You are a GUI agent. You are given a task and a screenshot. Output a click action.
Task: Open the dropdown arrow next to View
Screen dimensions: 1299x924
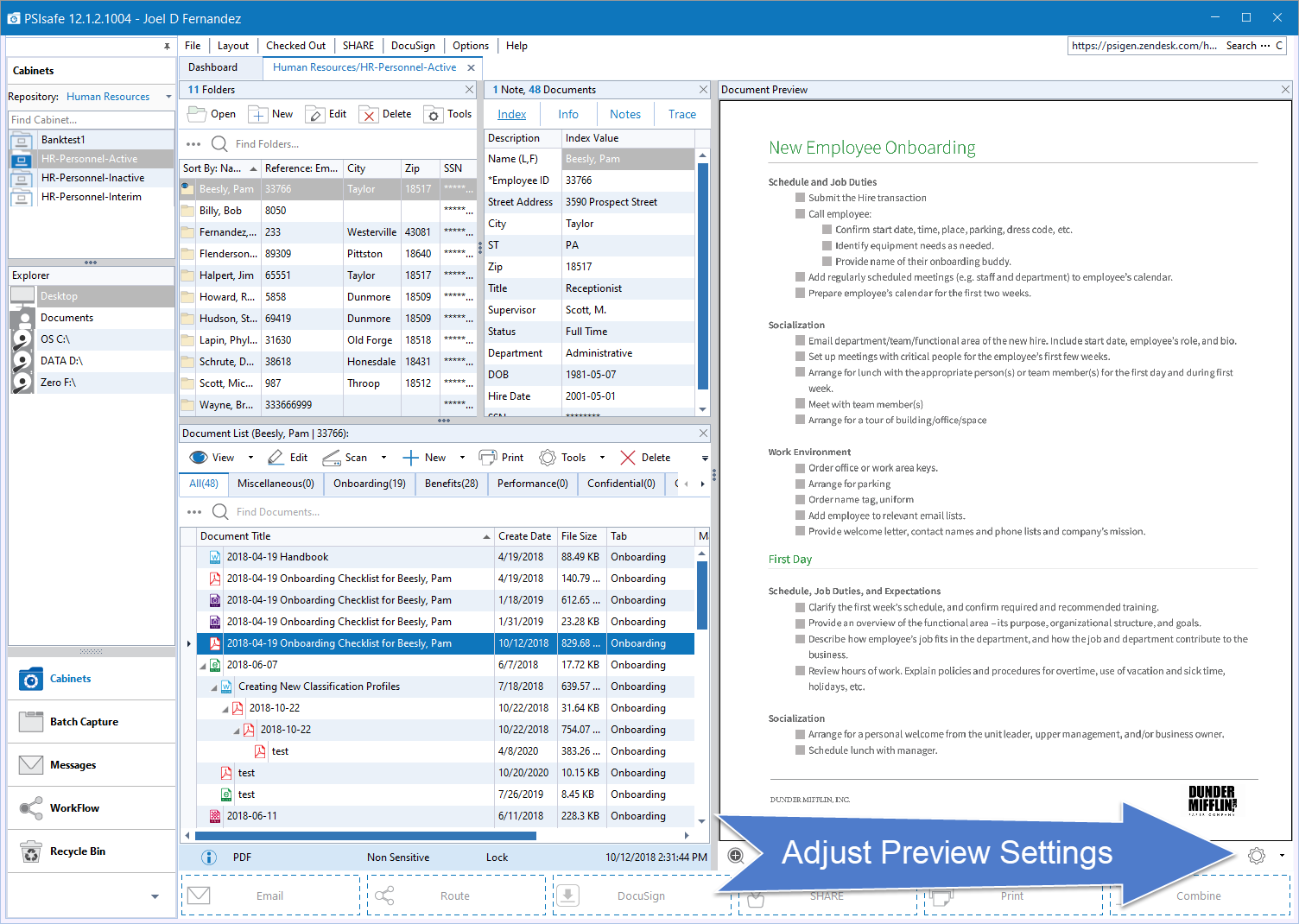[250, 457]
